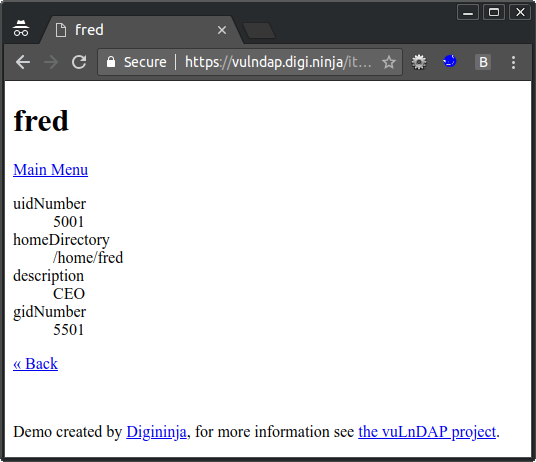
Task: Click the gidNumber label
Action: point(50,312)
